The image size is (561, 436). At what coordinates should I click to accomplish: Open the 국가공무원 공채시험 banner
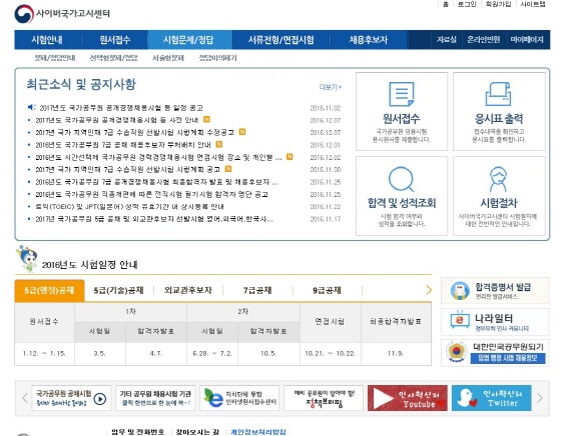click(x=71, y=398)
